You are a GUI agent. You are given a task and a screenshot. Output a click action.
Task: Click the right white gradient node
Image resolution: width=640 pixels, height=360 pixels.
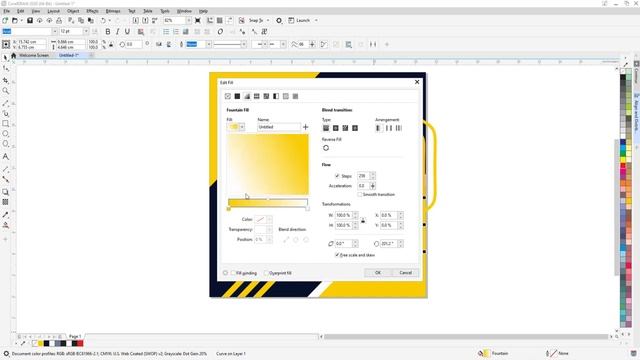pyautogui.click(x=307, y=209)
